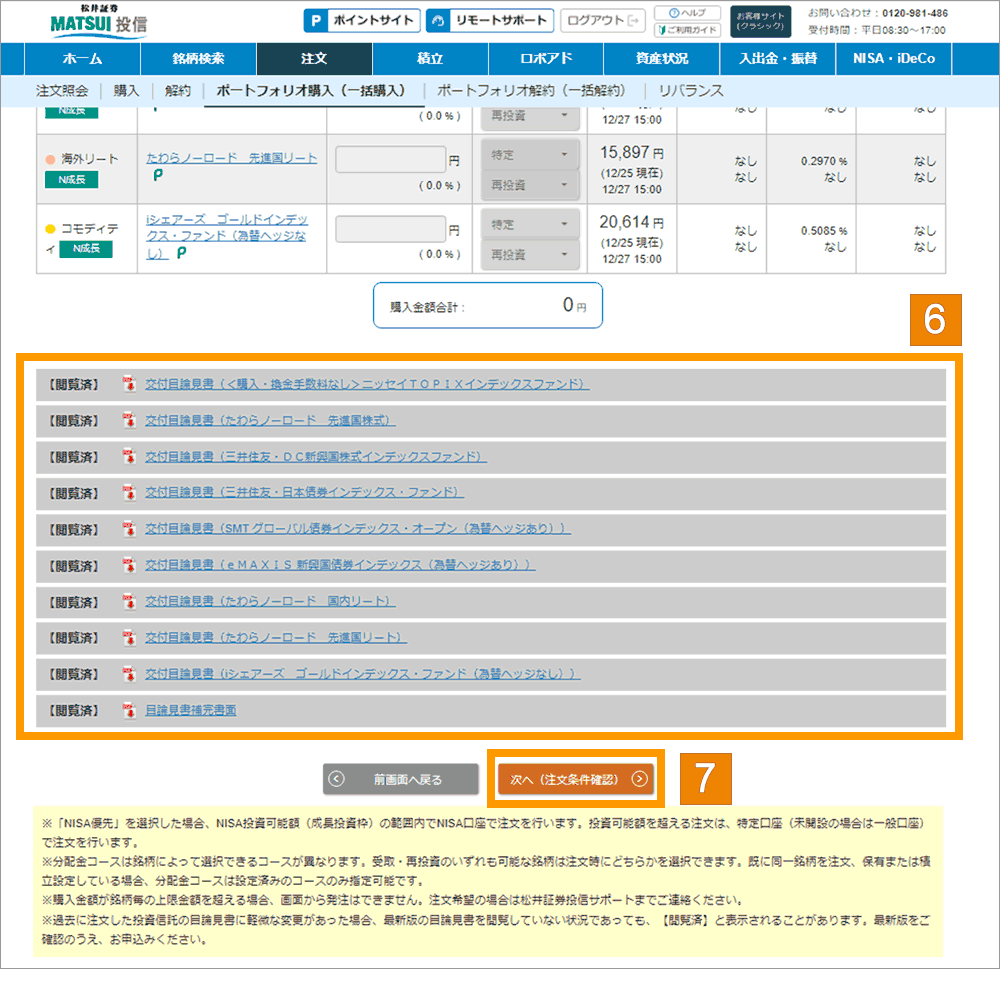Click PDF icon for ニッセイTOPIX prospectus
The width and height of the screenshot is (1000, 1005).
pos(129,384)
